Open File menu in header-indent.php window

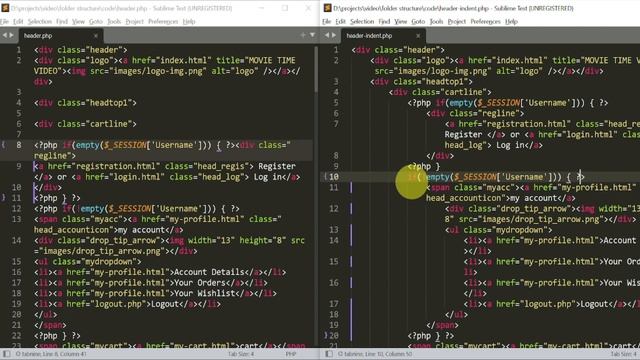327,22
